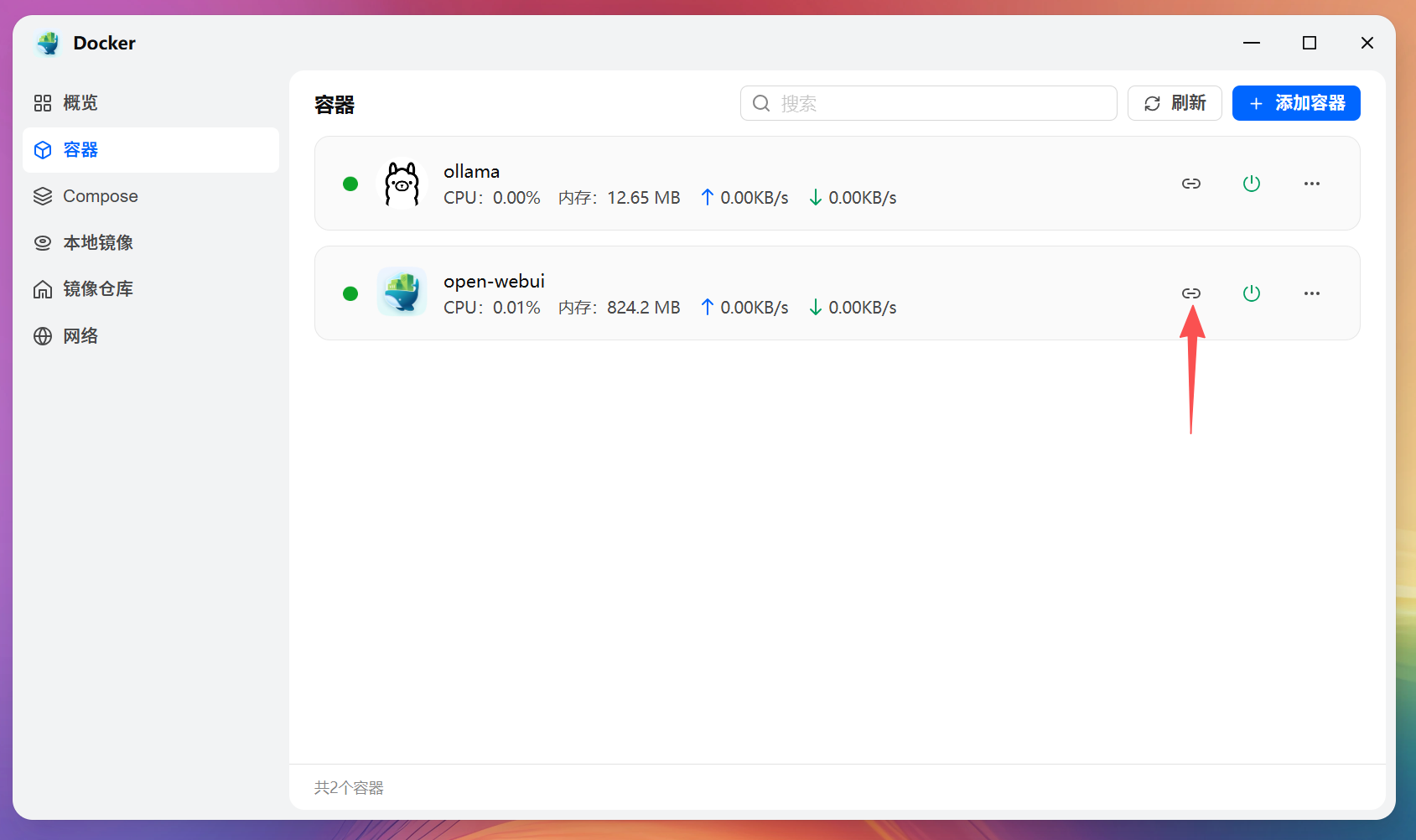Click the Docker app logo icon
1416x840 pixels.
[x=48, y=43]
